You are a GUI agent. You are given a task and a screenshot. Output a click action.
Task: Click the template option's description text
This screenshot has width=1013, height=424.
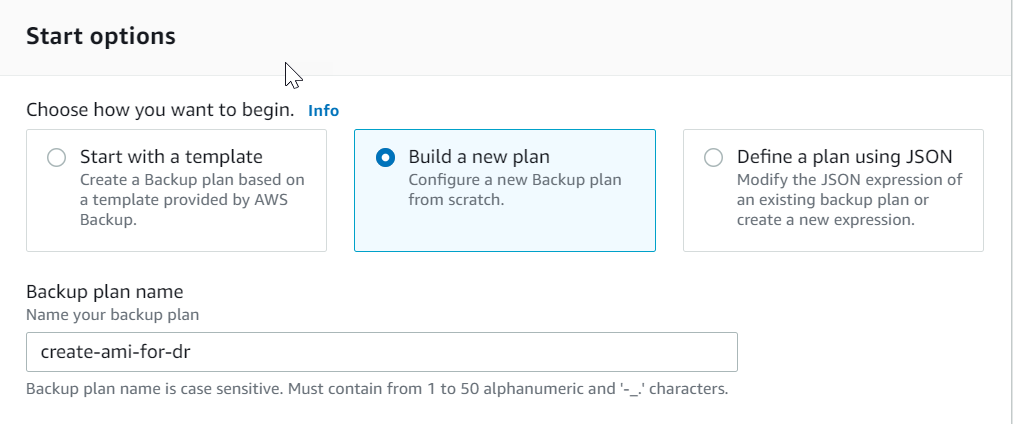tap(192, 200)
